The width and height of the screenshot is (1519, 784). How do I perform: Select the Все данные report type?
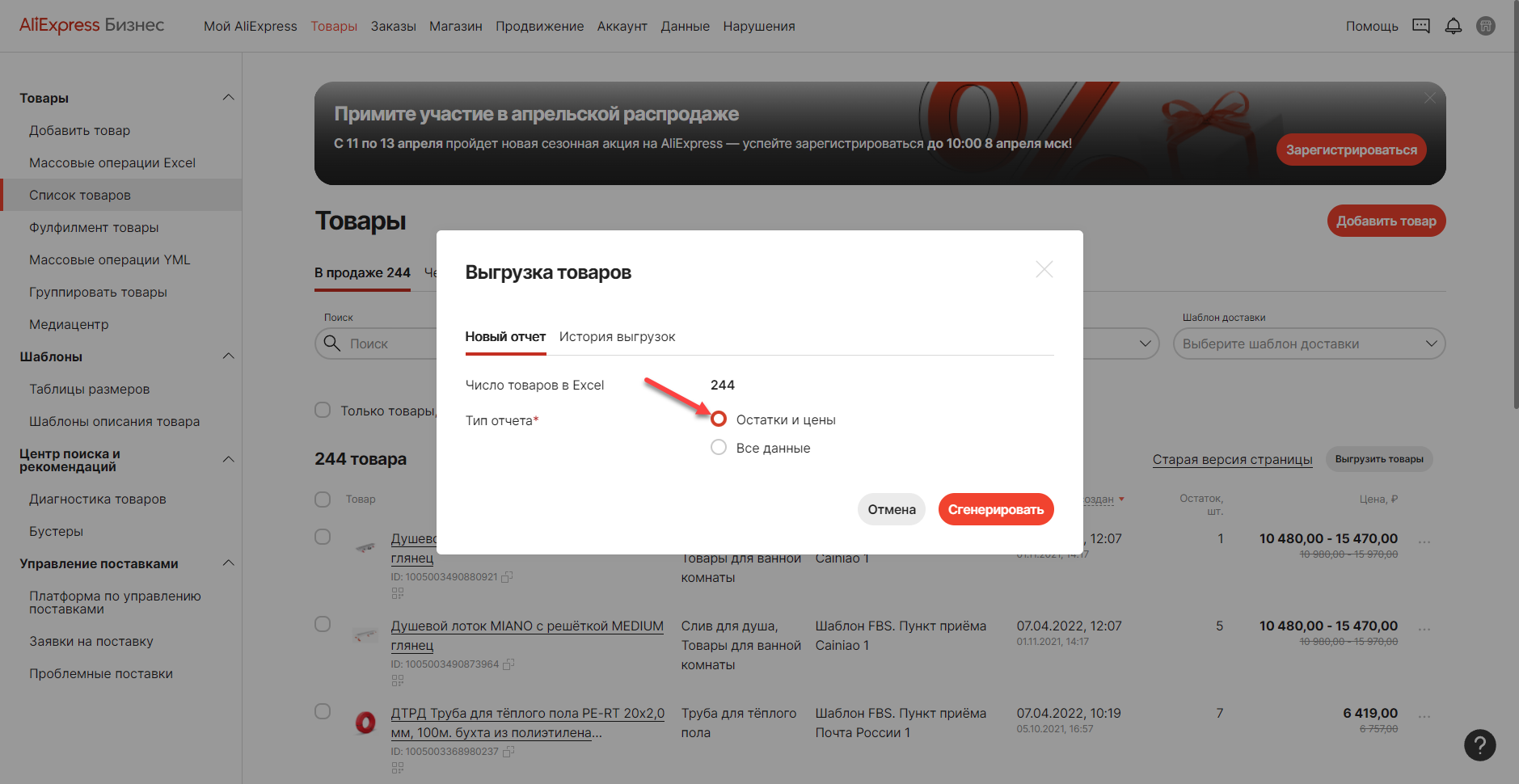pyautogui.click(x=719, y=448)
